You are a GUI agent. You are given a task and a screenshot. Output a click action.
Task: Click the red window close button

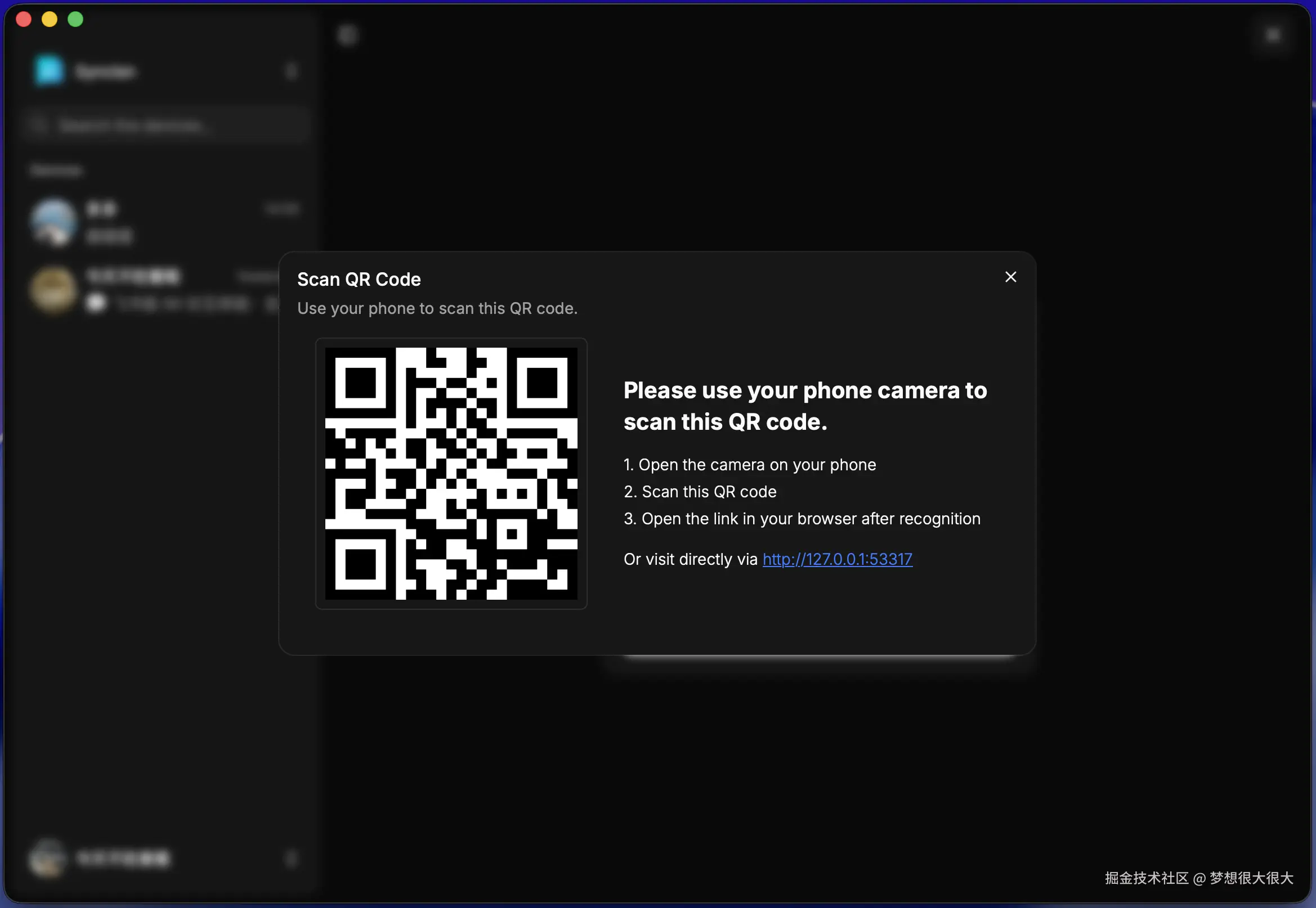pyautogui.click(x=24, y=19)
